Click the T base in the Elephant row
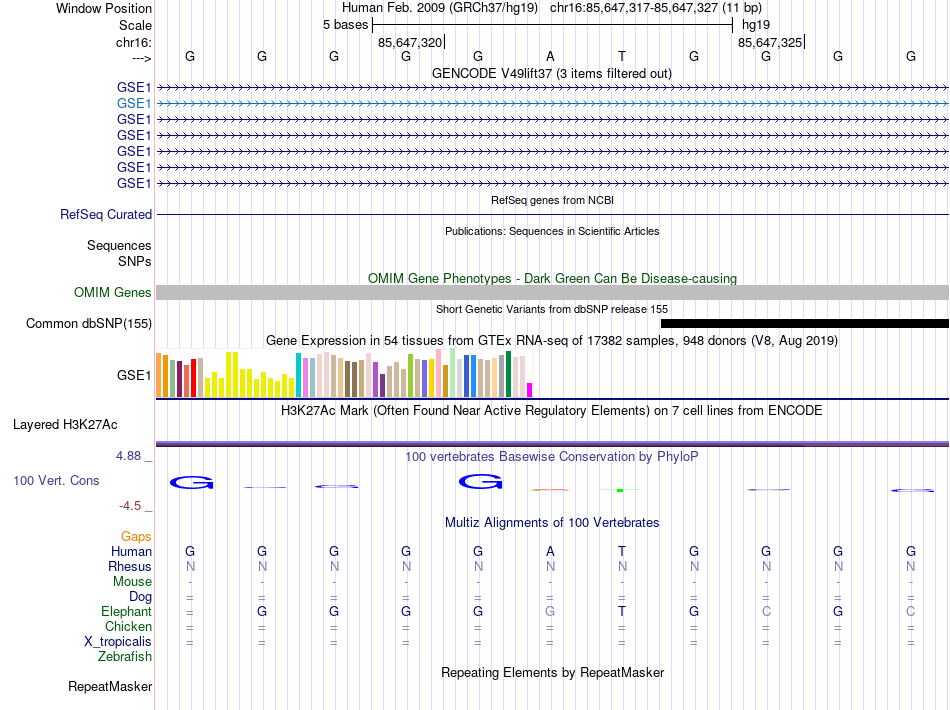Screen dimensions: 950x710 (622, 611)
